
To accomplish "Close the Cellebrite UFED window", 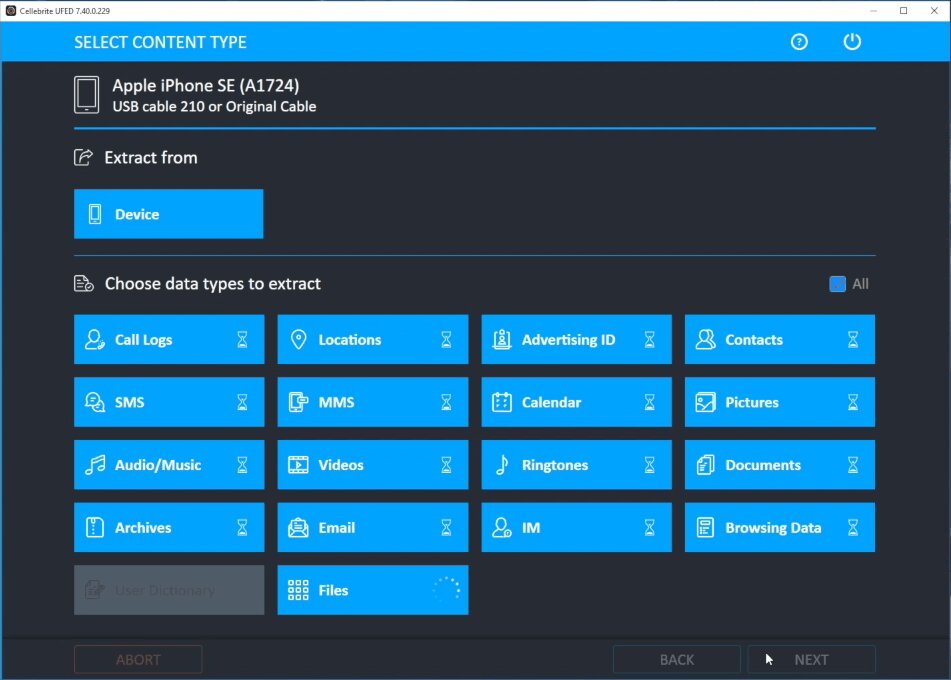I will (934, 10).
